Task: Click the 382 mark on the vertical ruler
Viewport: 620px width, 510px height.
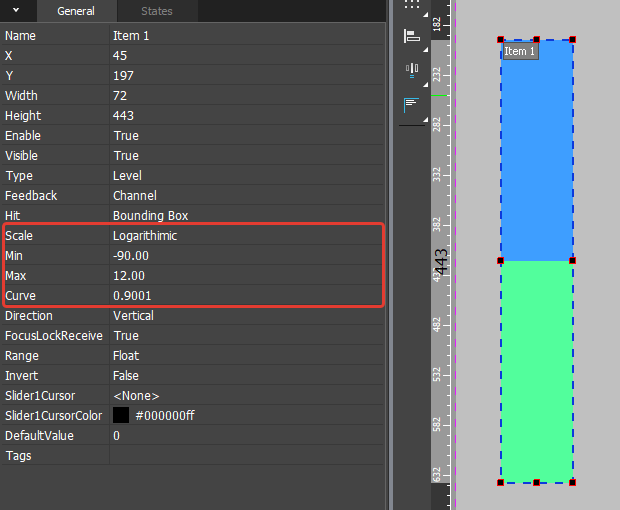Action: tap(437, 224)
